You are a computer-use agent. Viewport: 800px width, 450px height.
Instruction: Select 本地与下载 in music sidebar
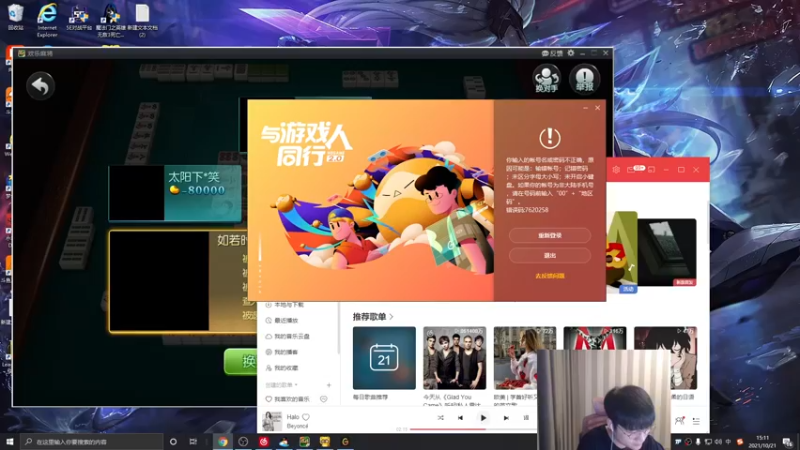285,305
